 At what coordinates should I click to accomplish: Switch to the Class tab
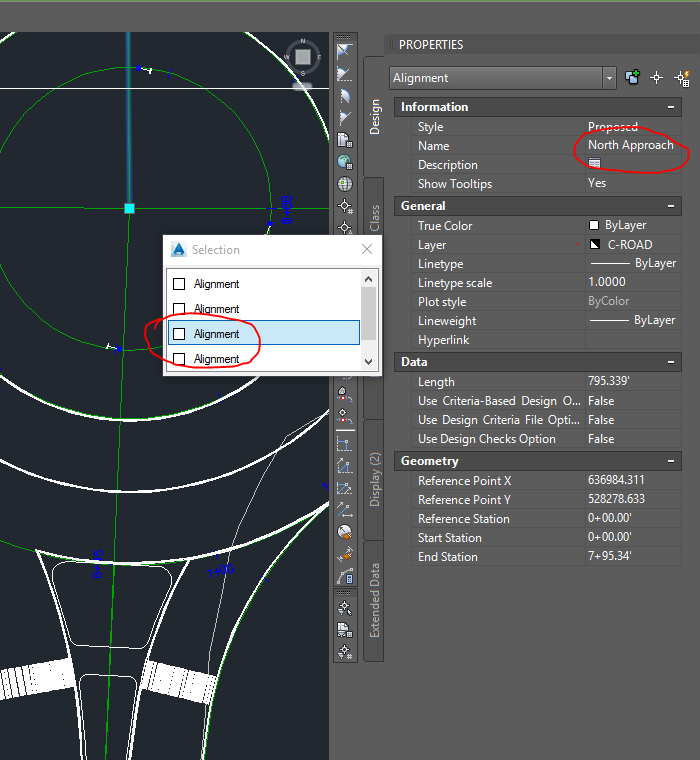pyautogui.click(x=375, y=218)
